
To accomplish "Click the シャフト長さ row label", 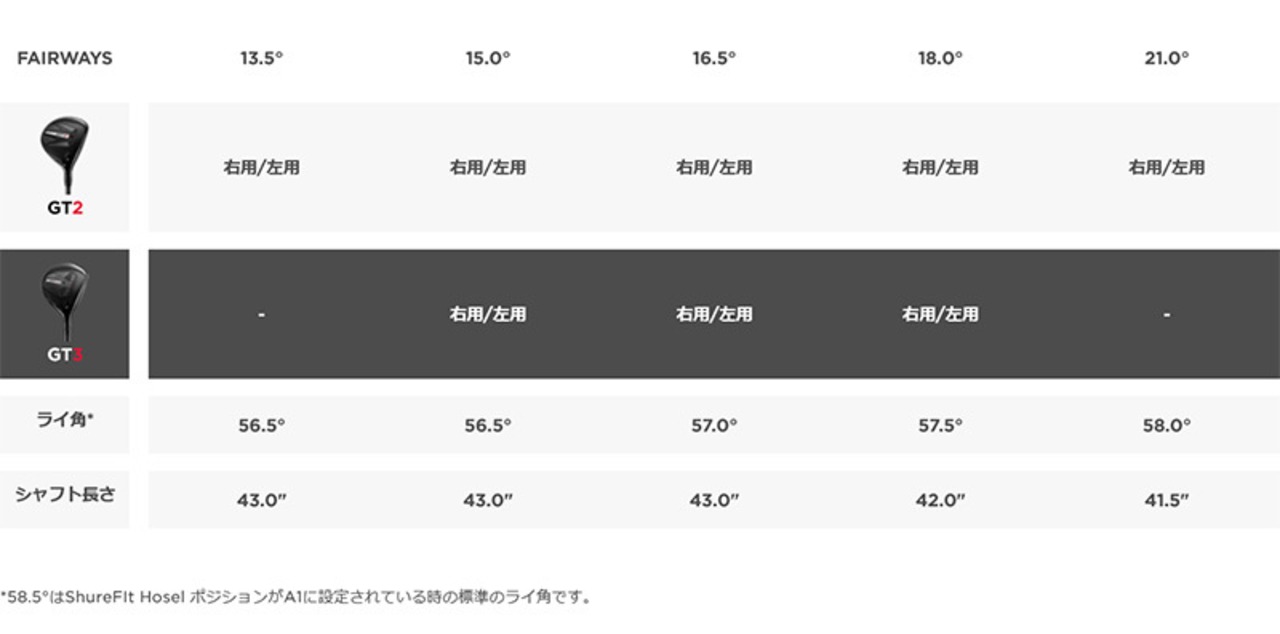I will click(64, 494).
